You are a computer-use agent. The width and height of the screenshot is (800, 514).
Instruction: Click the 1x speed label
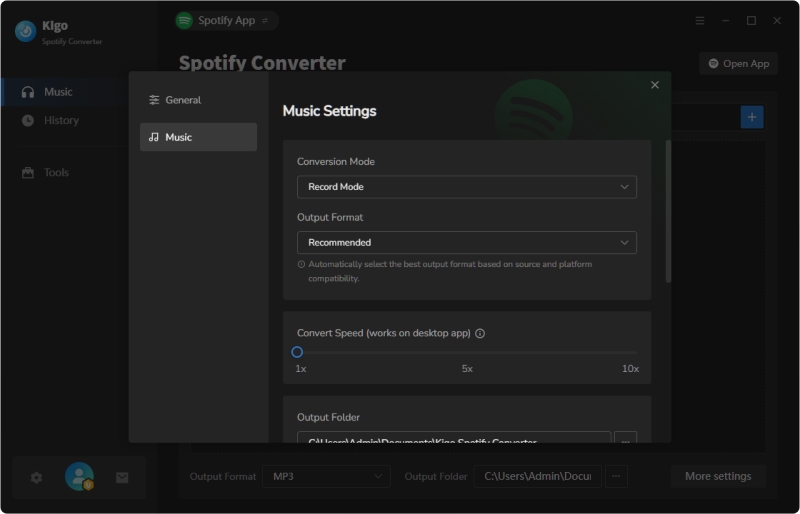coord(301,369)
